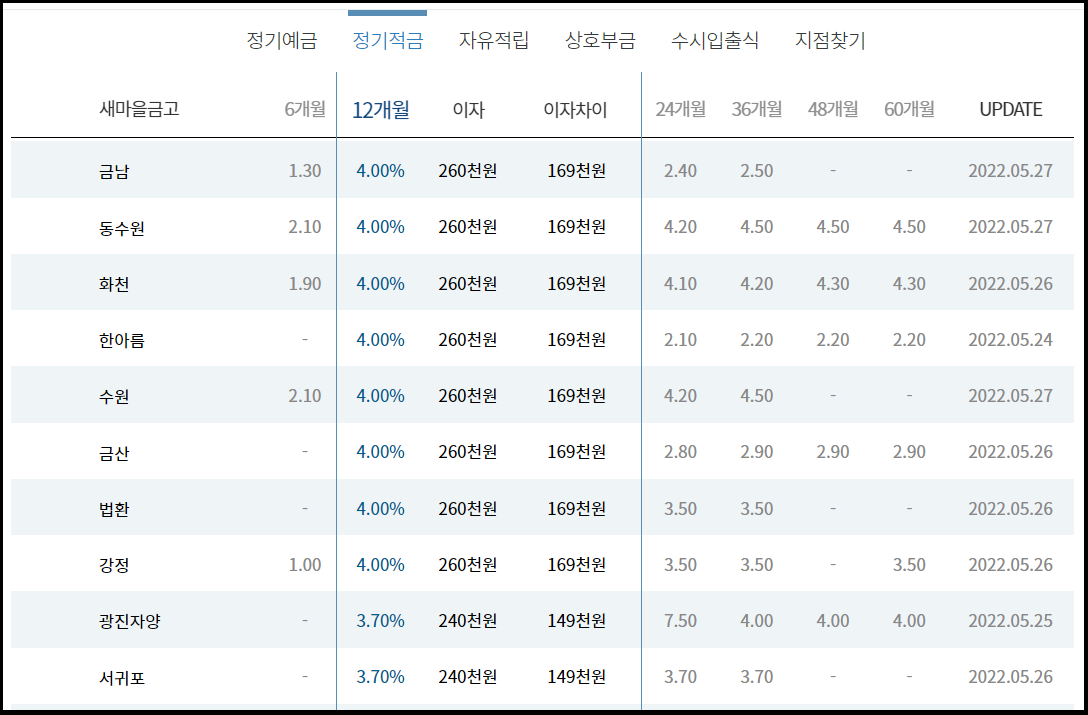Click 149천원 difference for 서귀포
1088x715 pixels.
pyautogui.click(x=577, y=677)
